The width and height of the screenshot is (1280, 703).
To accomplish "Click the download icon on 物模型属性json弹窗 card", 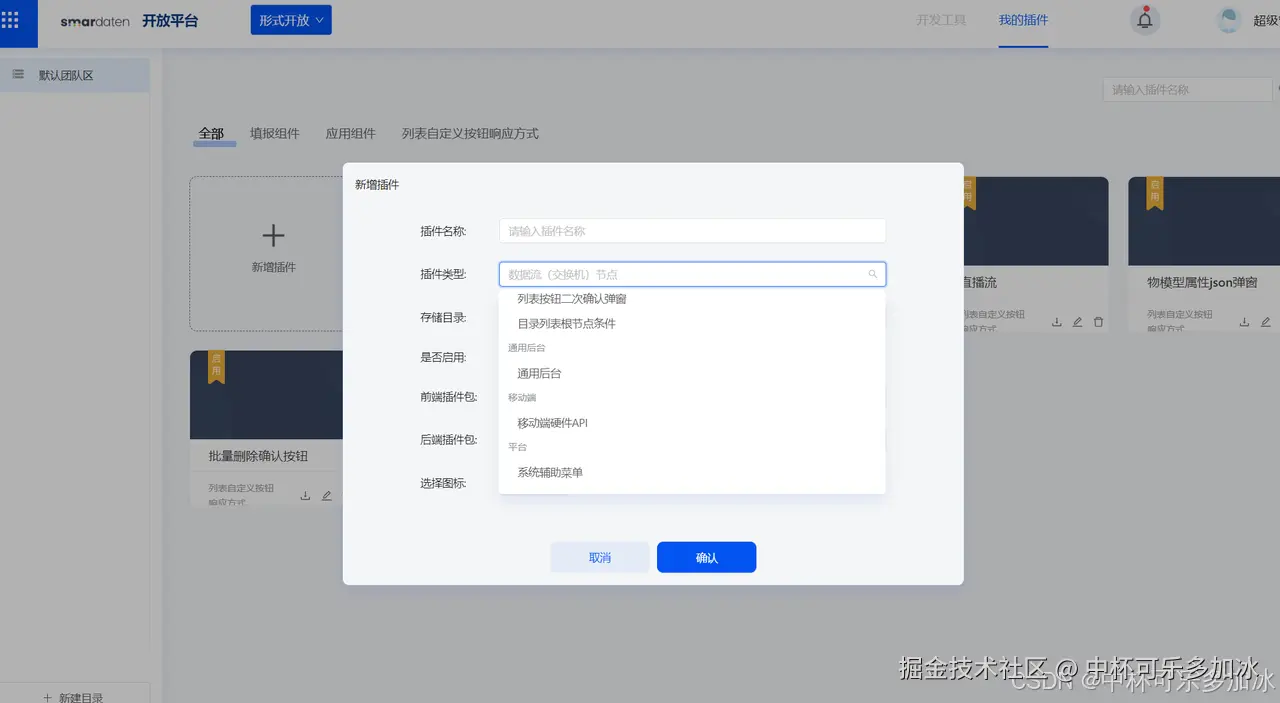I will click(1245, 322).
